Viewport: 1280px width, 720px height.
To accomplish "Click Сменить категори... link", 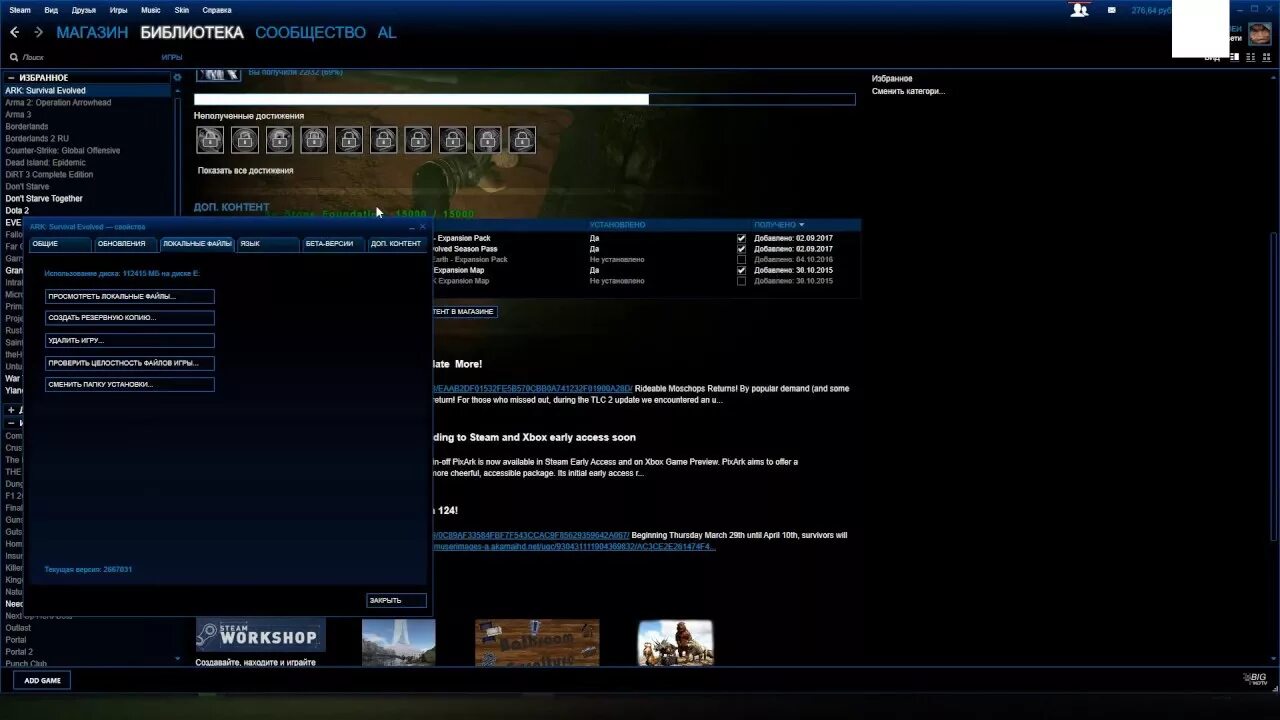I will (908, 91).
